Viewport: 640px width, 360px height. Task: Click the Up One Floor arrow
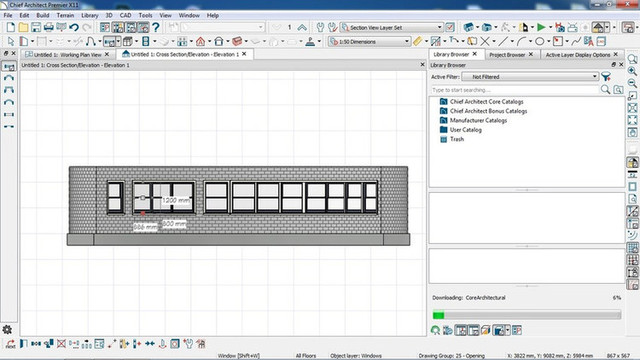click(302, 27)
